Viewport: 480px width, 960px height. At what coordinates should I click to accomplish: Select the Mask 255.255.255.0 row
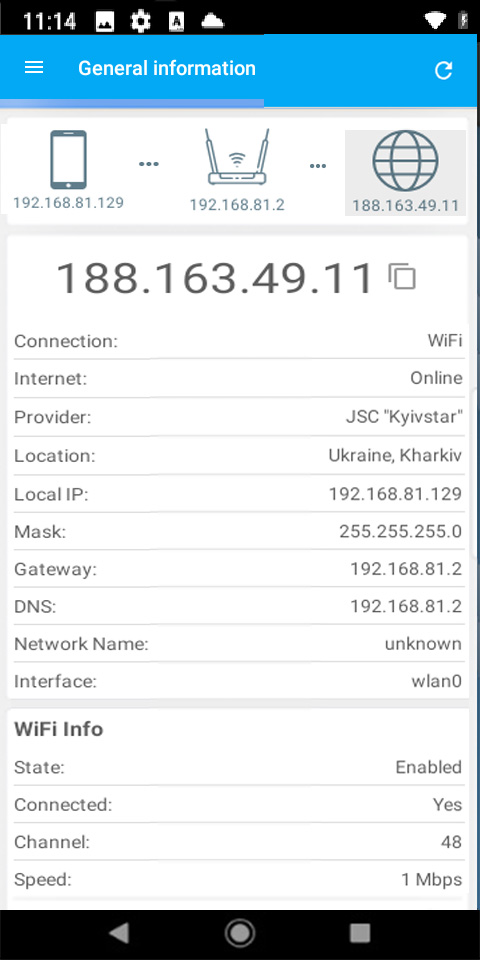238,531
